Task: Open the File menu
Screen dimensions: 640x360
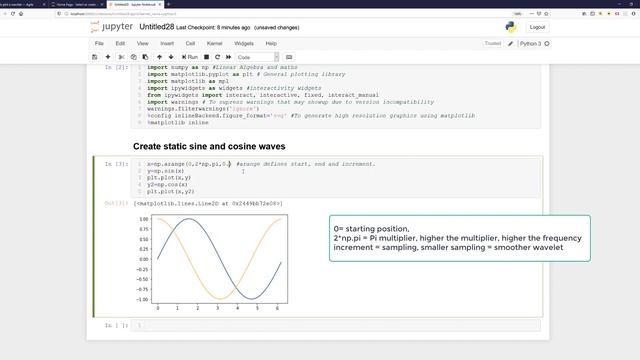Action: [99, 43]
